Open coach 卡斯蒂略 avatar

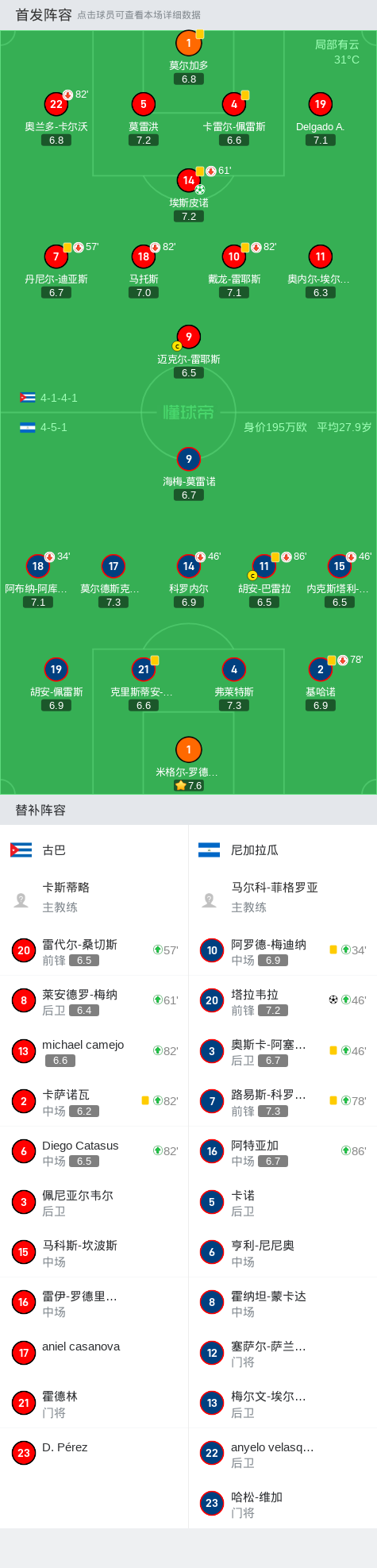[21, 900]
